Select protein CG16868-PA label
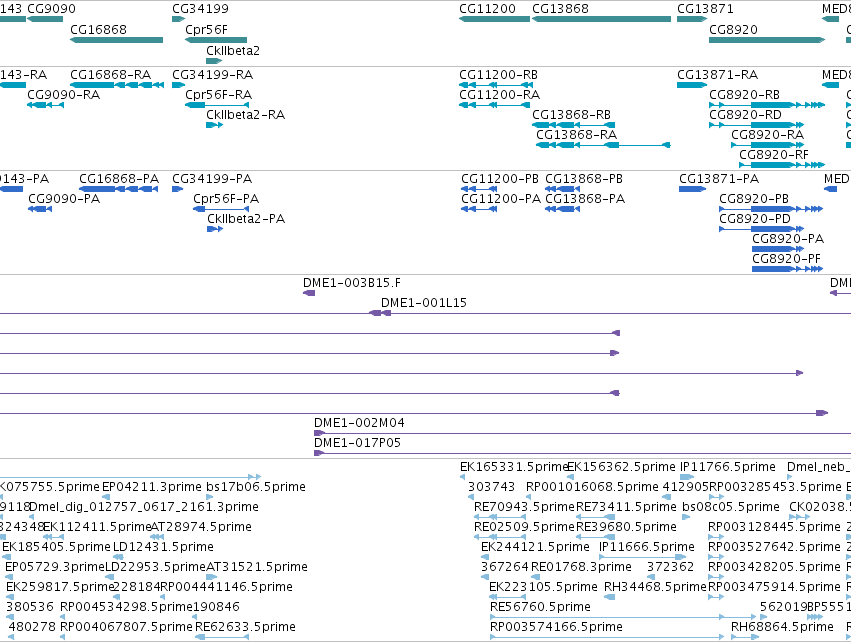The height and width of the screenshot is (642, 851). (119, 179)
